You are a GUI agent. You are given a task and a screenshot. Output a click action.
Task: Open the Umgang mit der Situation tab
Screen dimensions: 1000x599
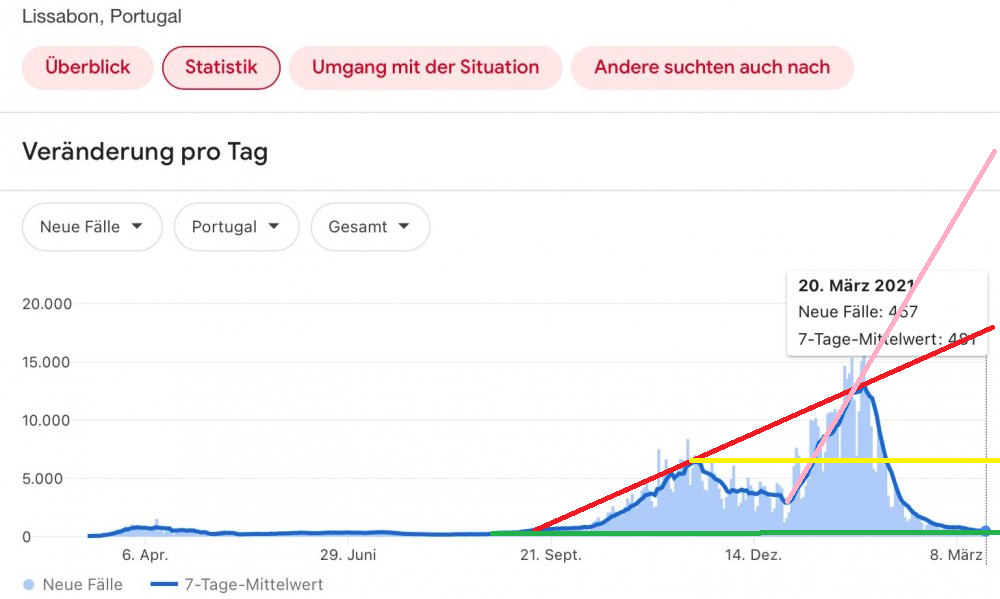click(425, 68)
